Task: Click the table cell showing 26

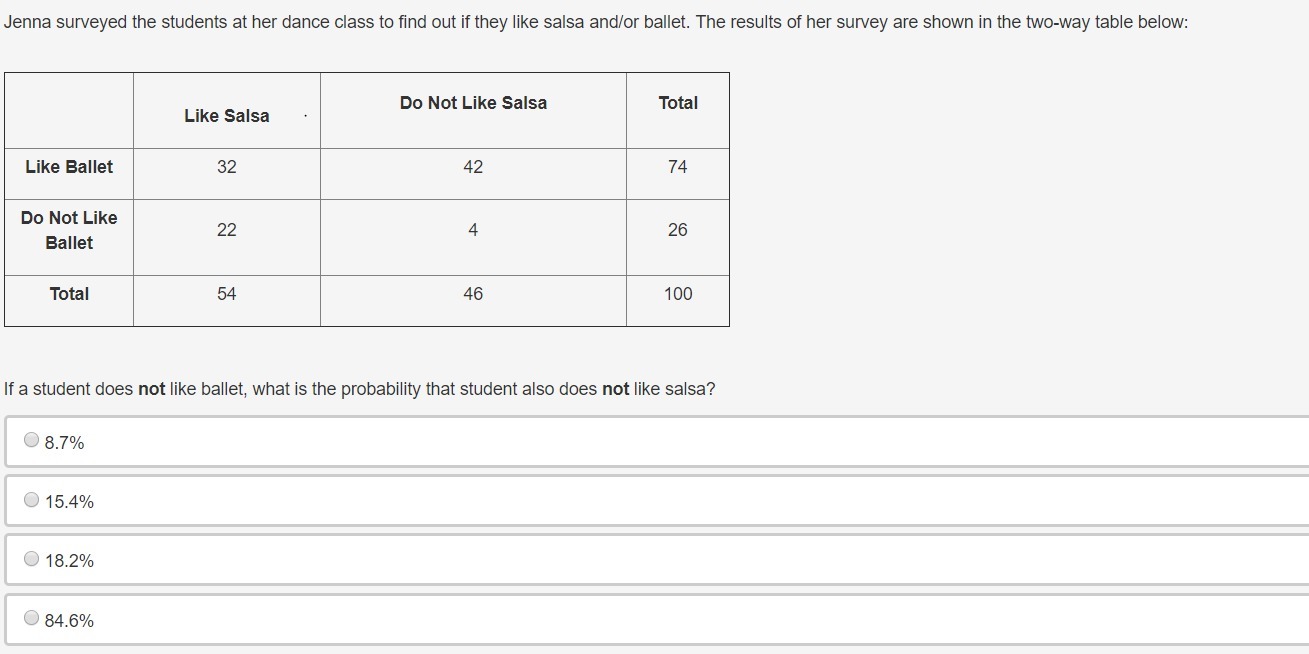Action: [678, 230]
